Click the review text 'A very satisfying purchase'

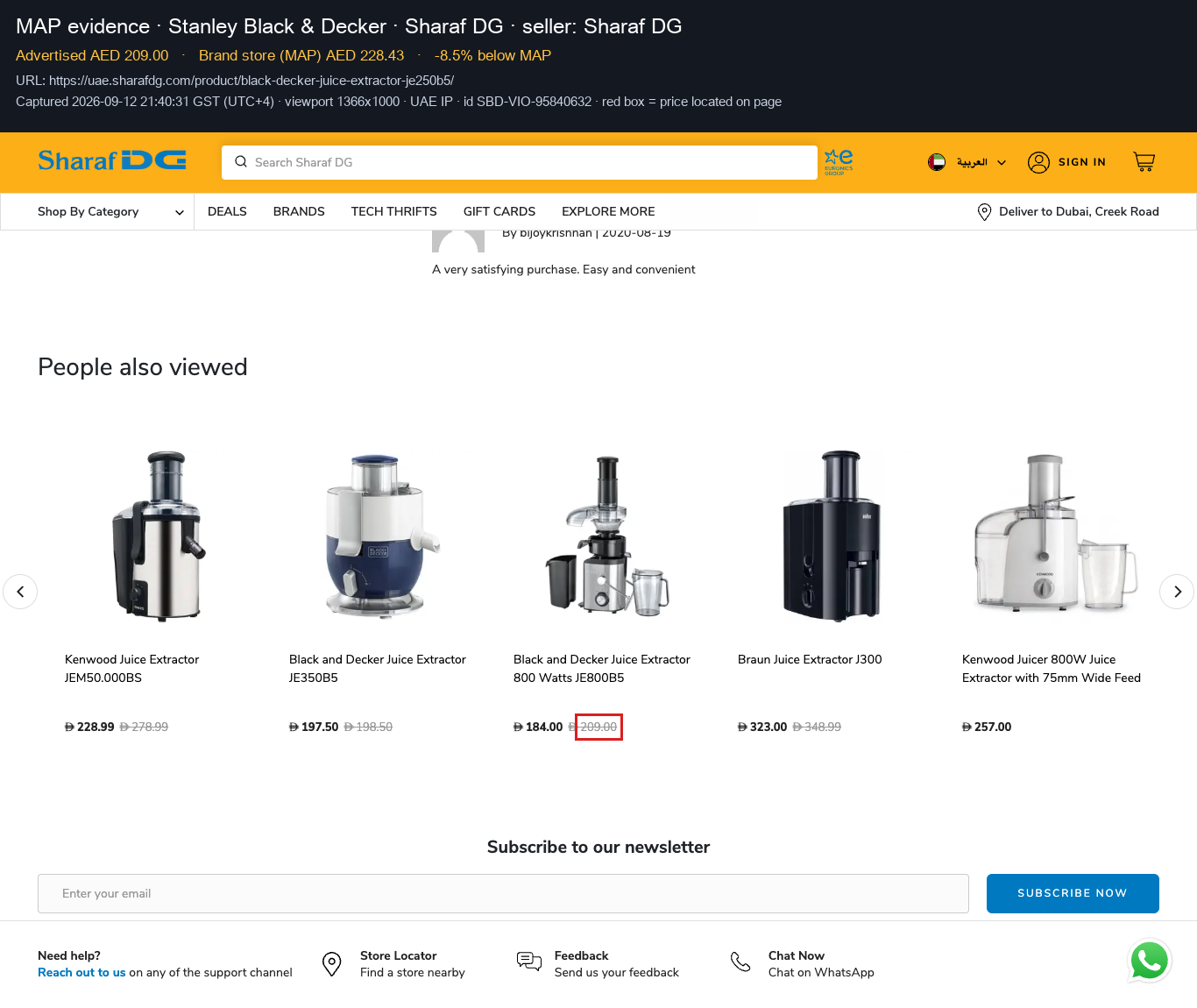click(563, 270)
